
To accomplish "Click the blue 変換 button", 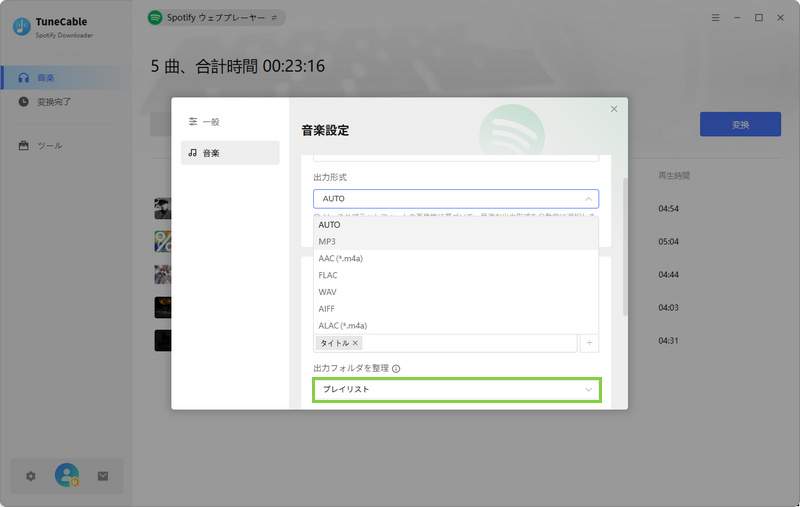I will tap(740, 124).
